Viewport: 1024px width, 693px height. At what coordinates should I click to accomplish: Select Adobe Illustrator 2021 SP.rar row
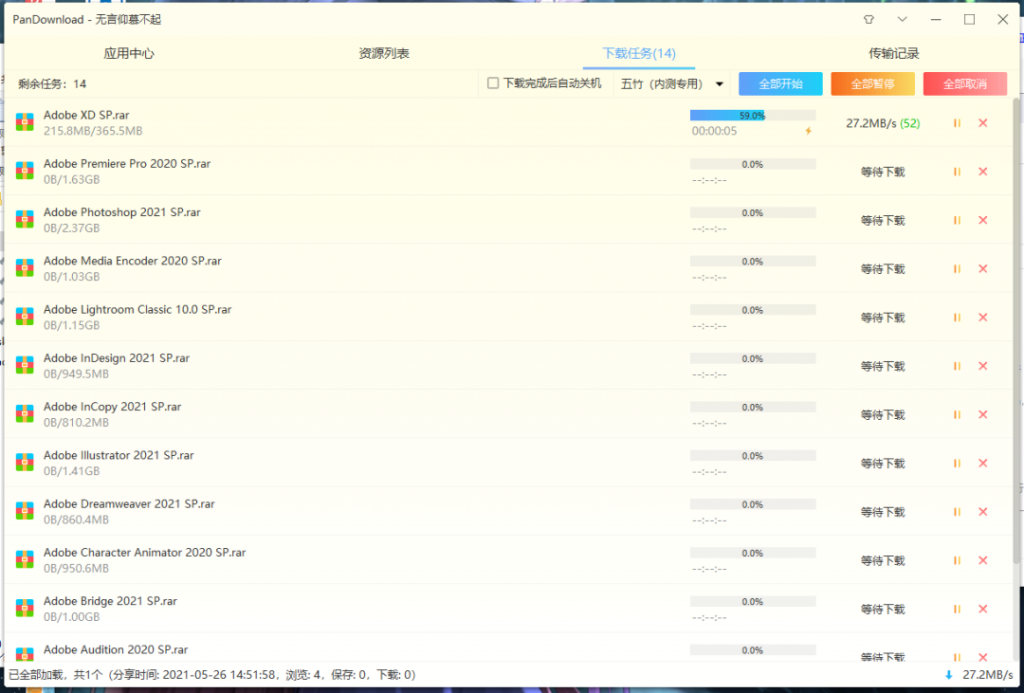[508, 462]
